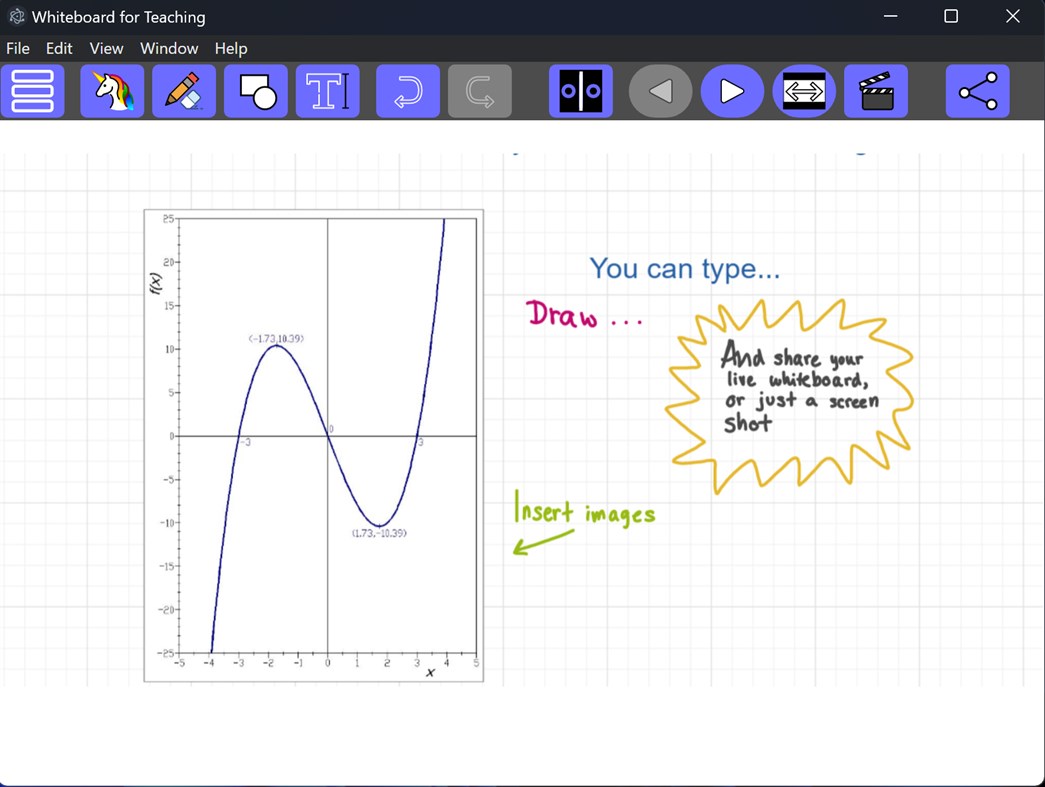Toggle the split page view

581,90
